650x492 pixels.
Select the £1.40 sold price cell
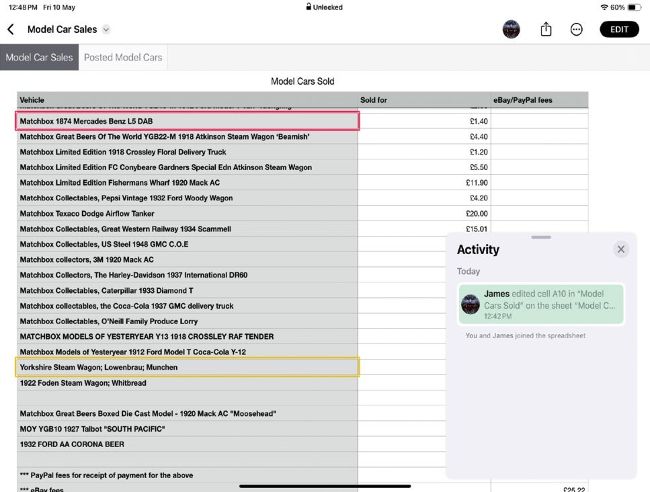(424, 121)
